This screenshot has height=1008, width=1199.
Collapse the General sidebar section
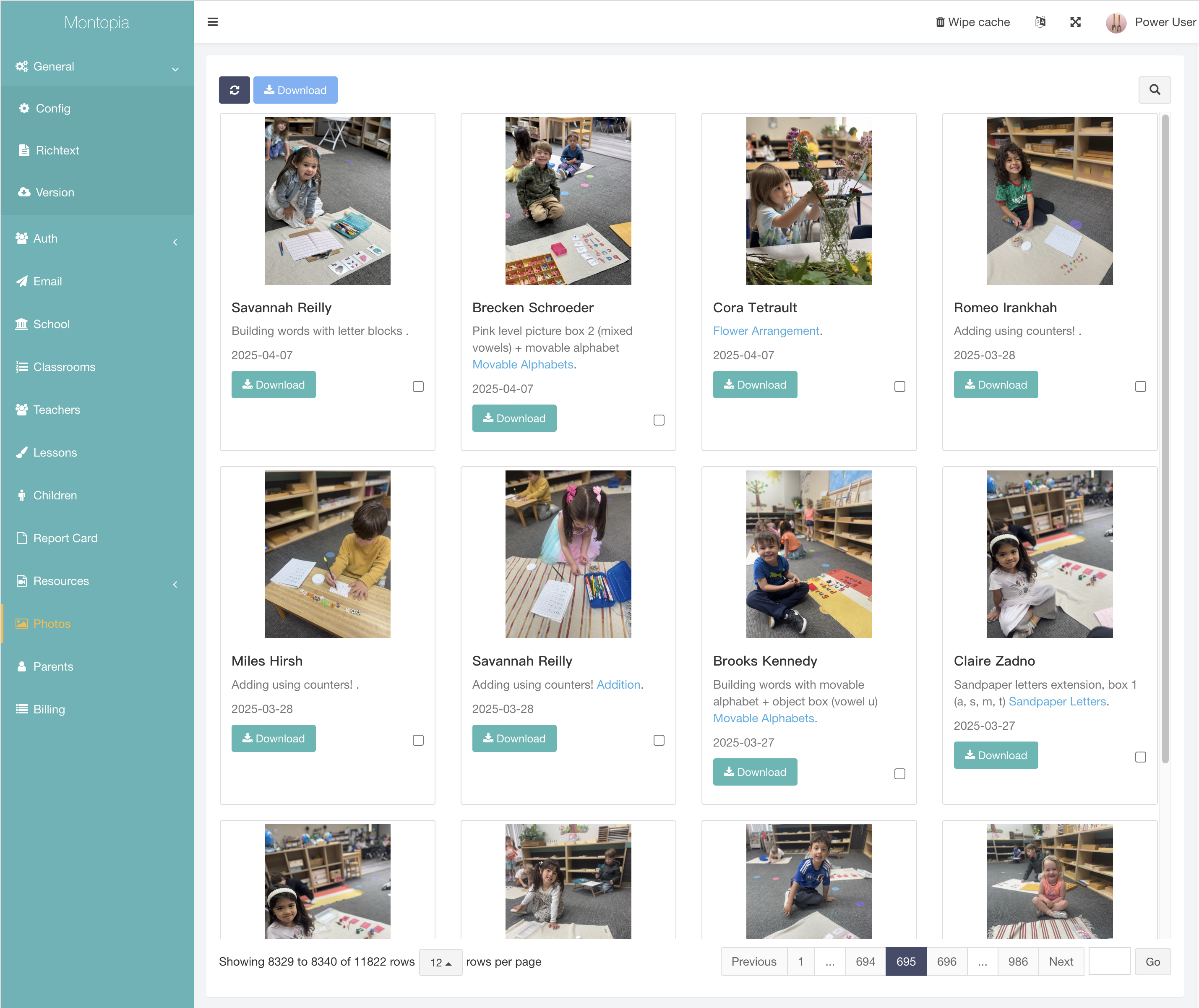[x=97, y=66]
